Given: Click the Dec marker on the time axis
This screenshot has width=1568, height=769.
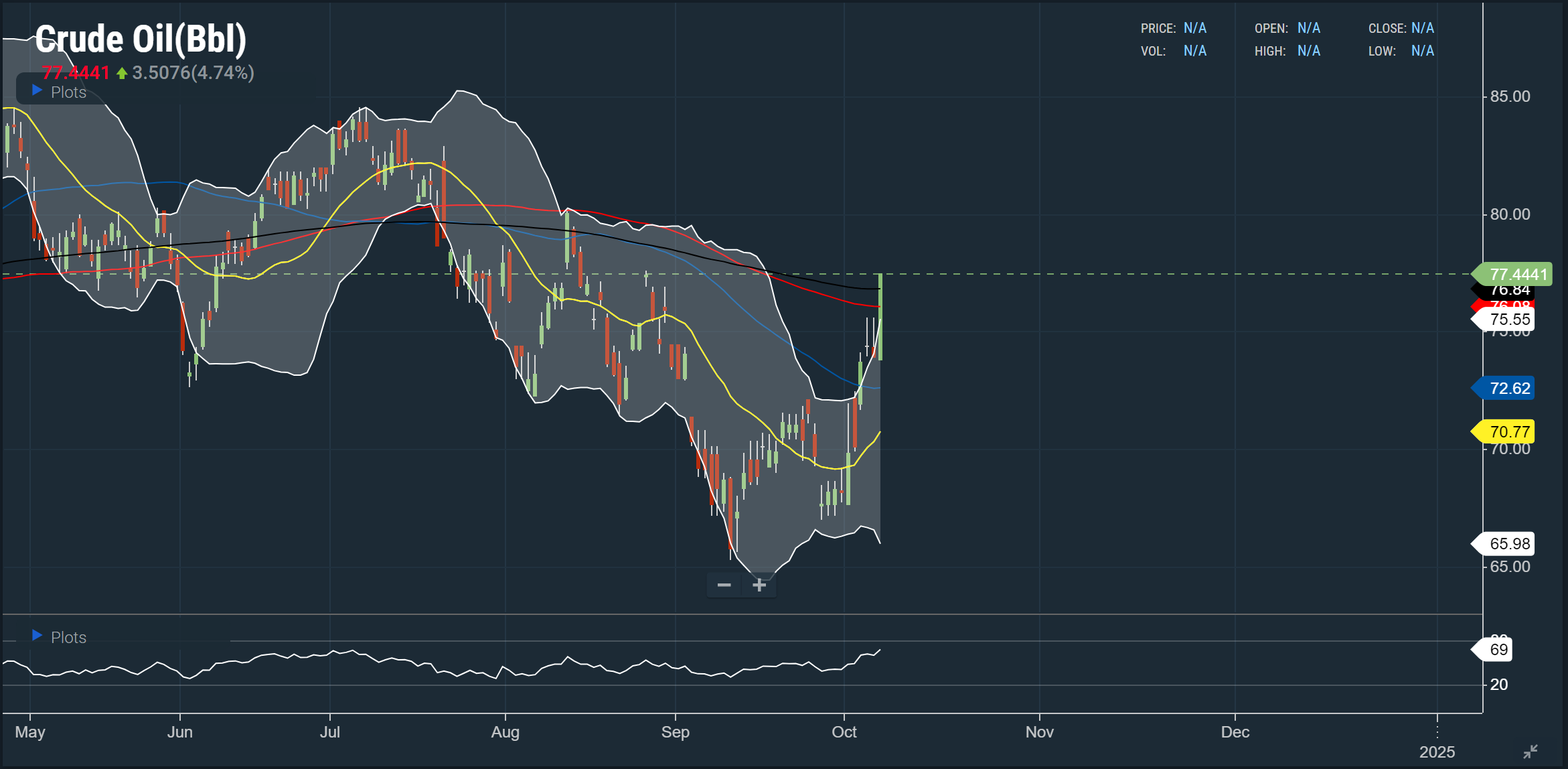Looking at the screenshot, I should coord(1235,731).
